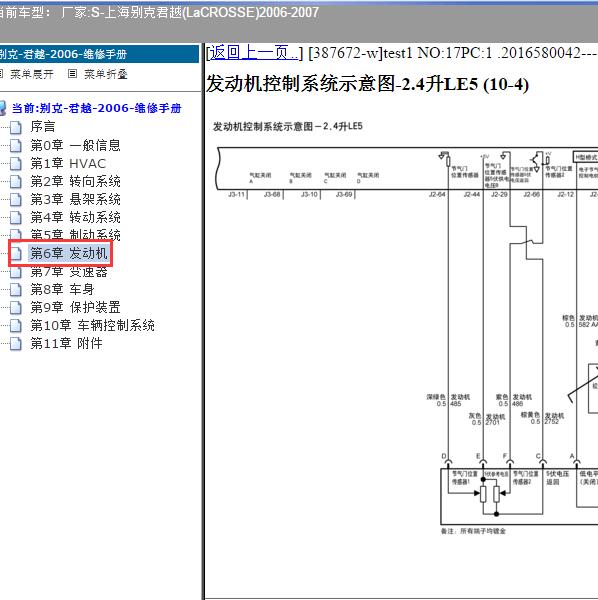Click the page icon beside 第3章 悬架系统
Viewport: 598px width, 600px height.
tap(16, 199)
